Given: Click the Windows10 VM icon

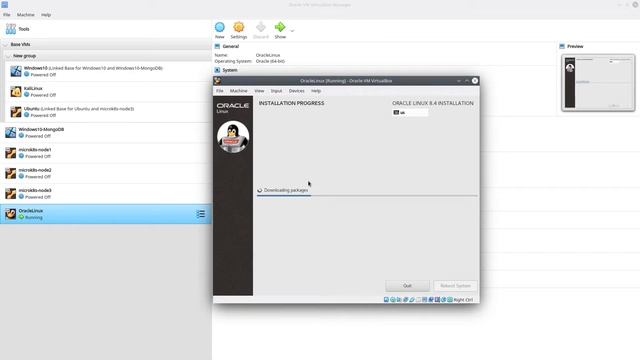Looking at the screenshot, I should (16, 71).
